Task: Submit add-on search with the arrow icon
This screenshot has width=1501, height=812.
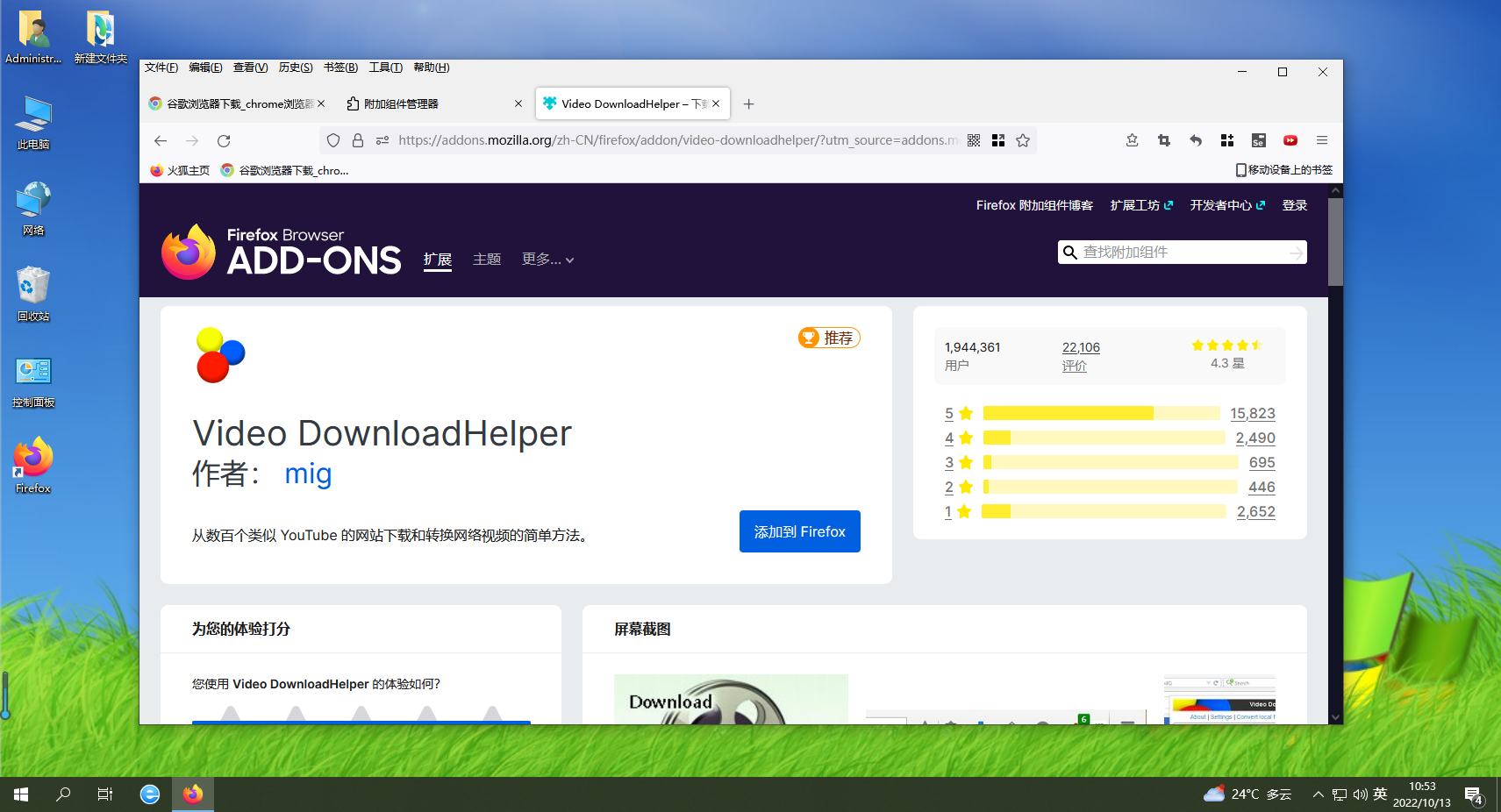Action: pyautogui.click(x=1296, y=253)
